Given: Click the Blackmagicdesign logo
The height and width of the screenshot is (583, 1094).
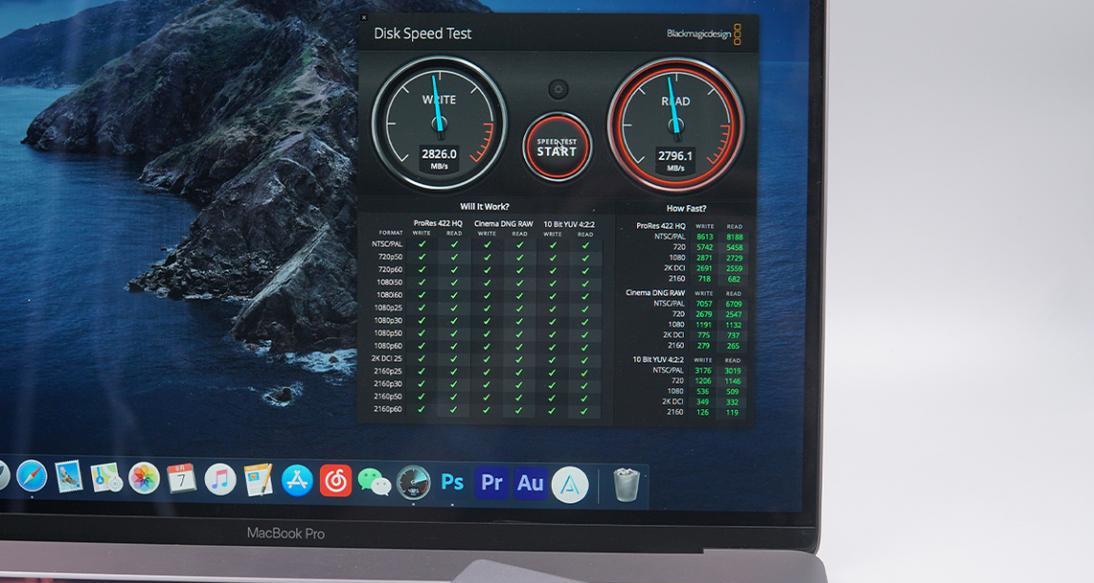Looking at the screenshot, I should 703,33.
